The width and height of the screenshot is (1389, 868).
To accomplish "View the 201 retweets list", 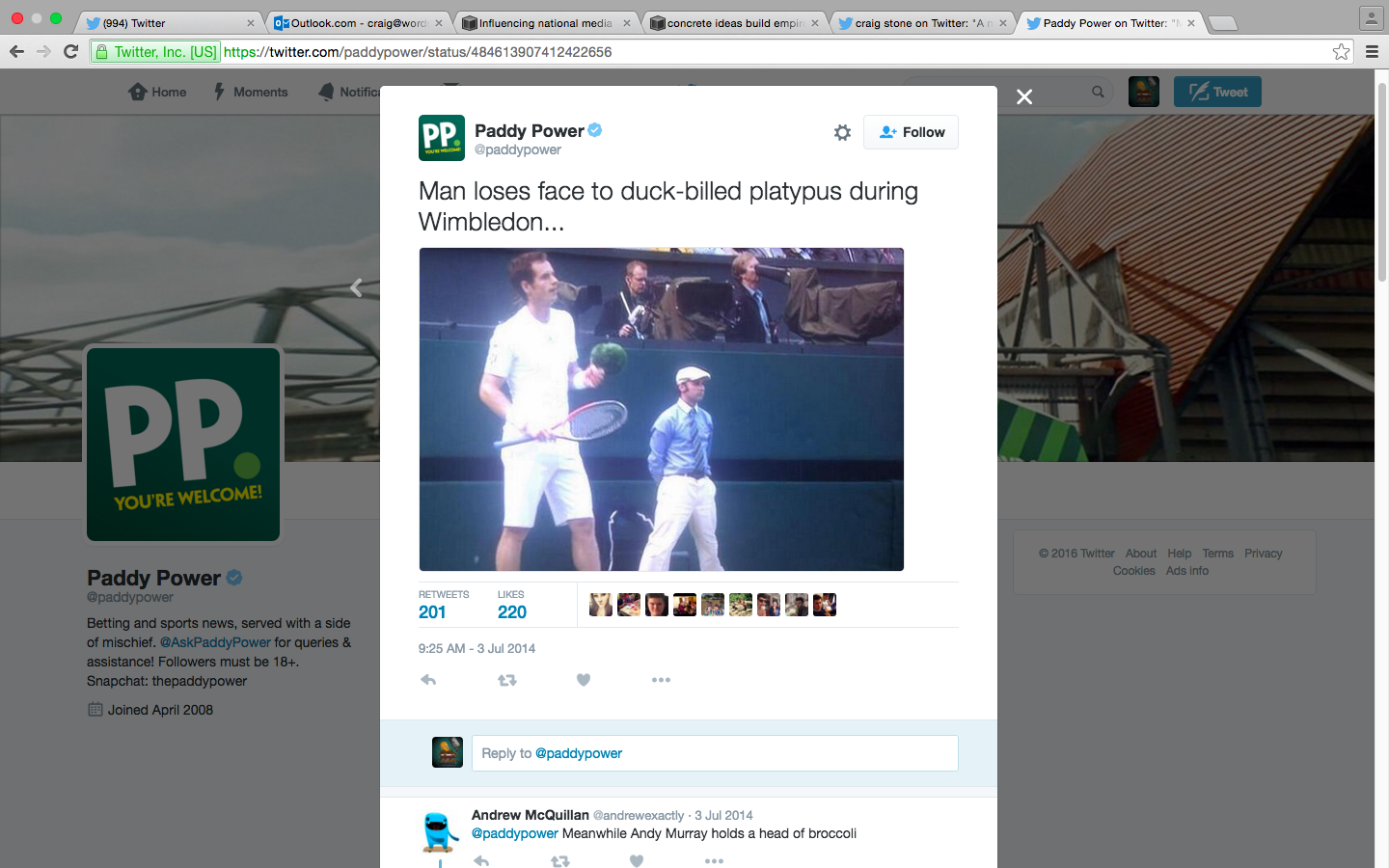I will (443, 605).
